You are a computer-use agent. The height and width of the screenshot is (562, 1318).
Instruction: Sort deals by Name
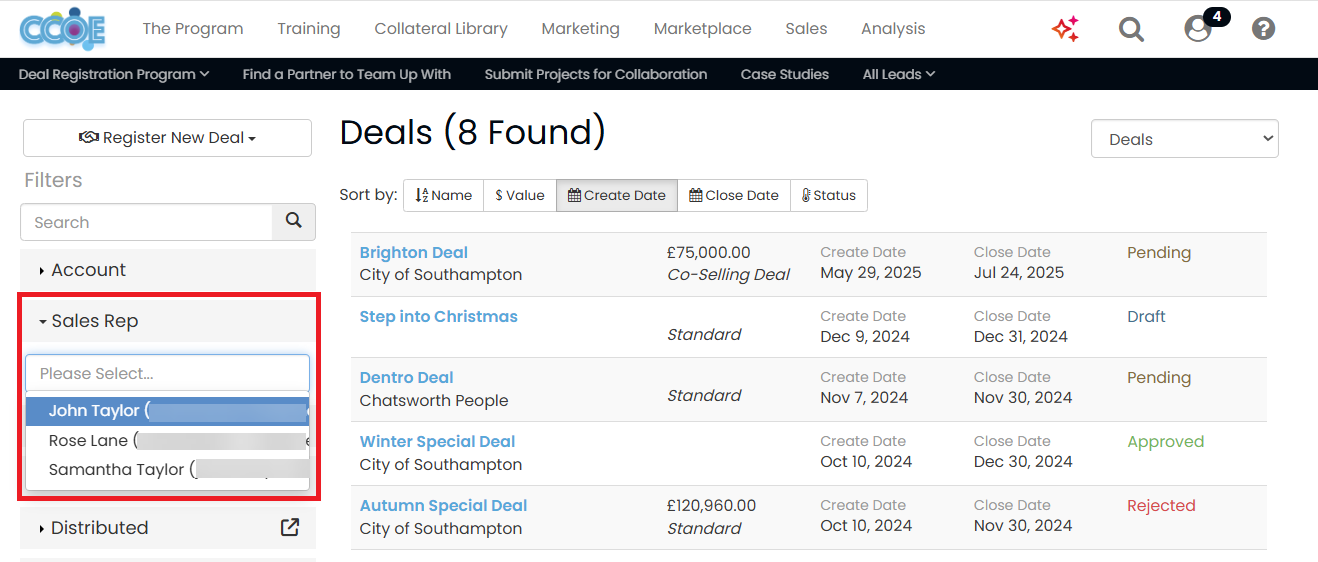click(x=443, y=195)
